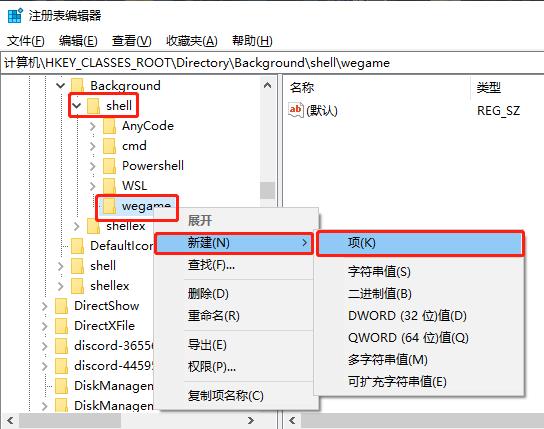This screenshot has height=429, width=544.
Task: Click the Registry Editor app icon in title bar
Action: click(x=15, y=16)
